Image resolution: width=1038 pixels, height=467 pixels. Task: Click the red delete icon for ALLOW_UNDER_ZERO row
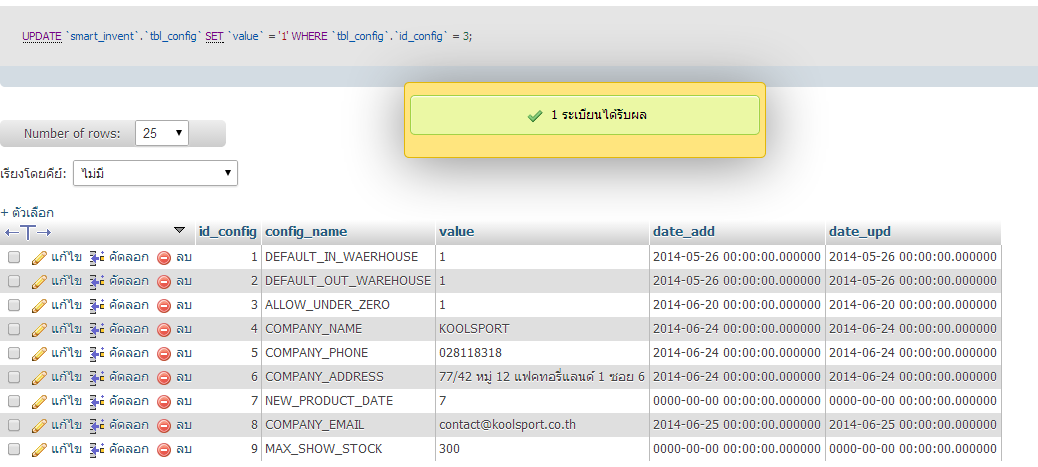pyautogui.click(x=164, y=305)
